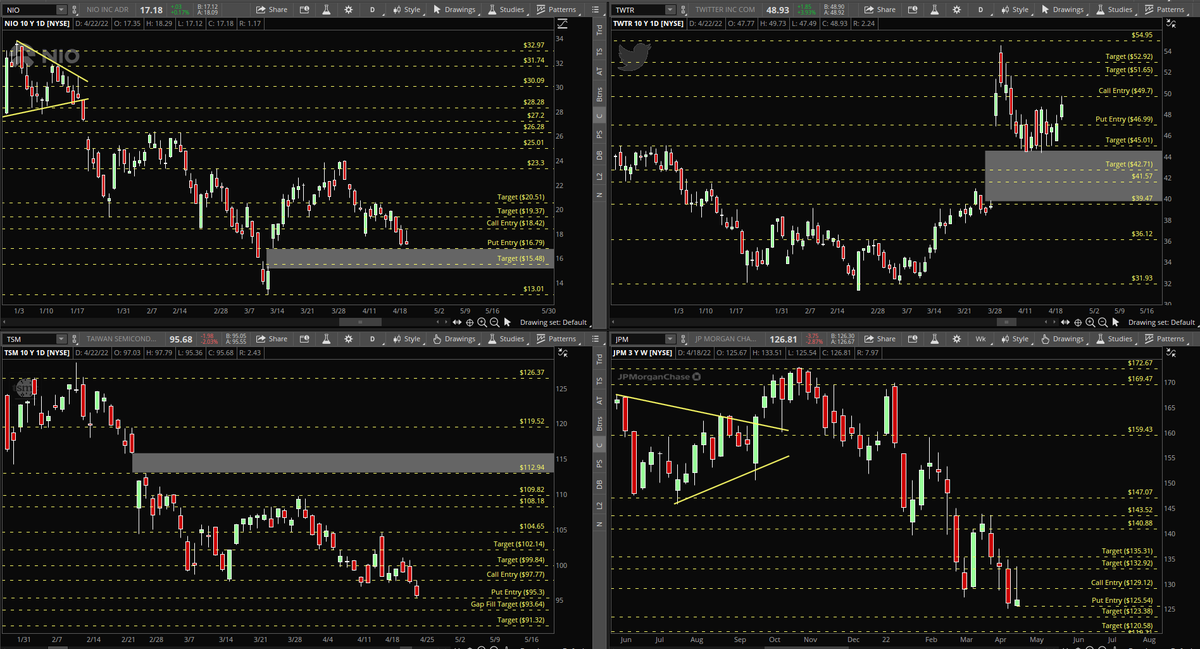Screen dimensions: 1200x649
Task: Click Share button in JPM chart
Action: point(881,339)
